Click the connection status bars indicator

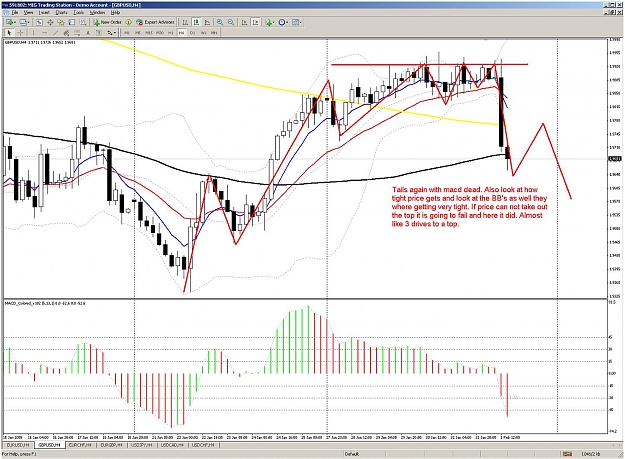pos(567,454)
